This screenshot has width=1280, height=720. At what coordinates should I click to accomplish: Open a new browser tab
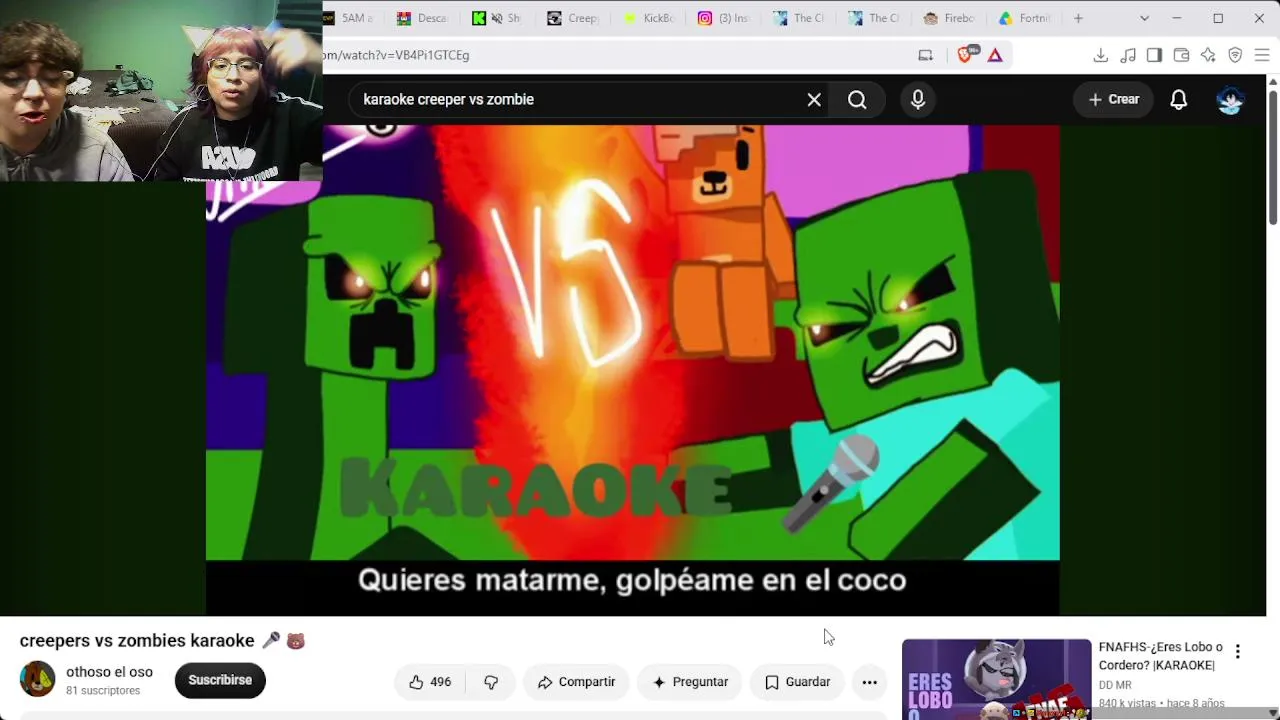[x=1078, y=18]
